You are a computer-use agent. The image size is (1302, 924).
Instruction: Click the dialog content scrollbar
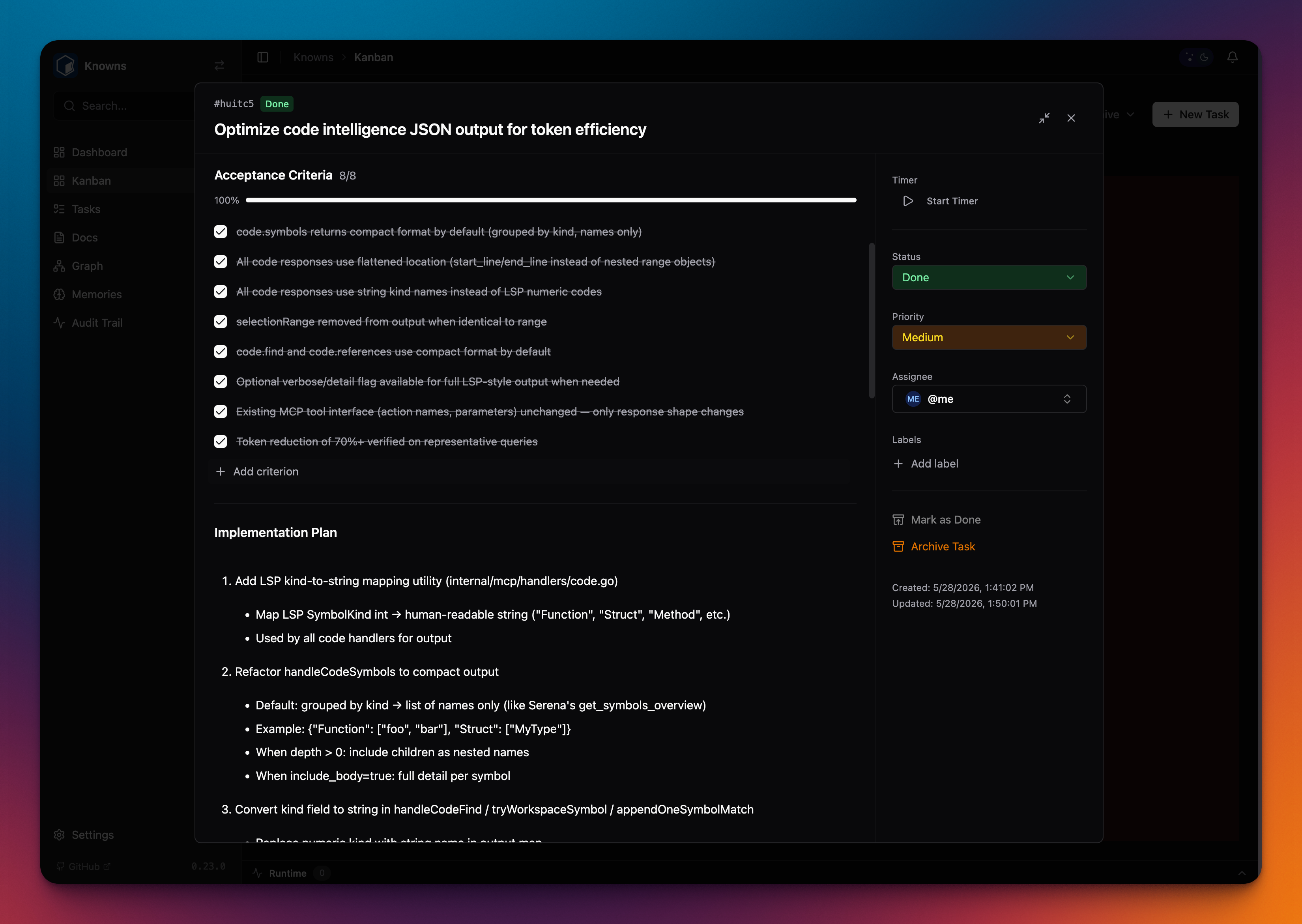[x=872, y=321]
